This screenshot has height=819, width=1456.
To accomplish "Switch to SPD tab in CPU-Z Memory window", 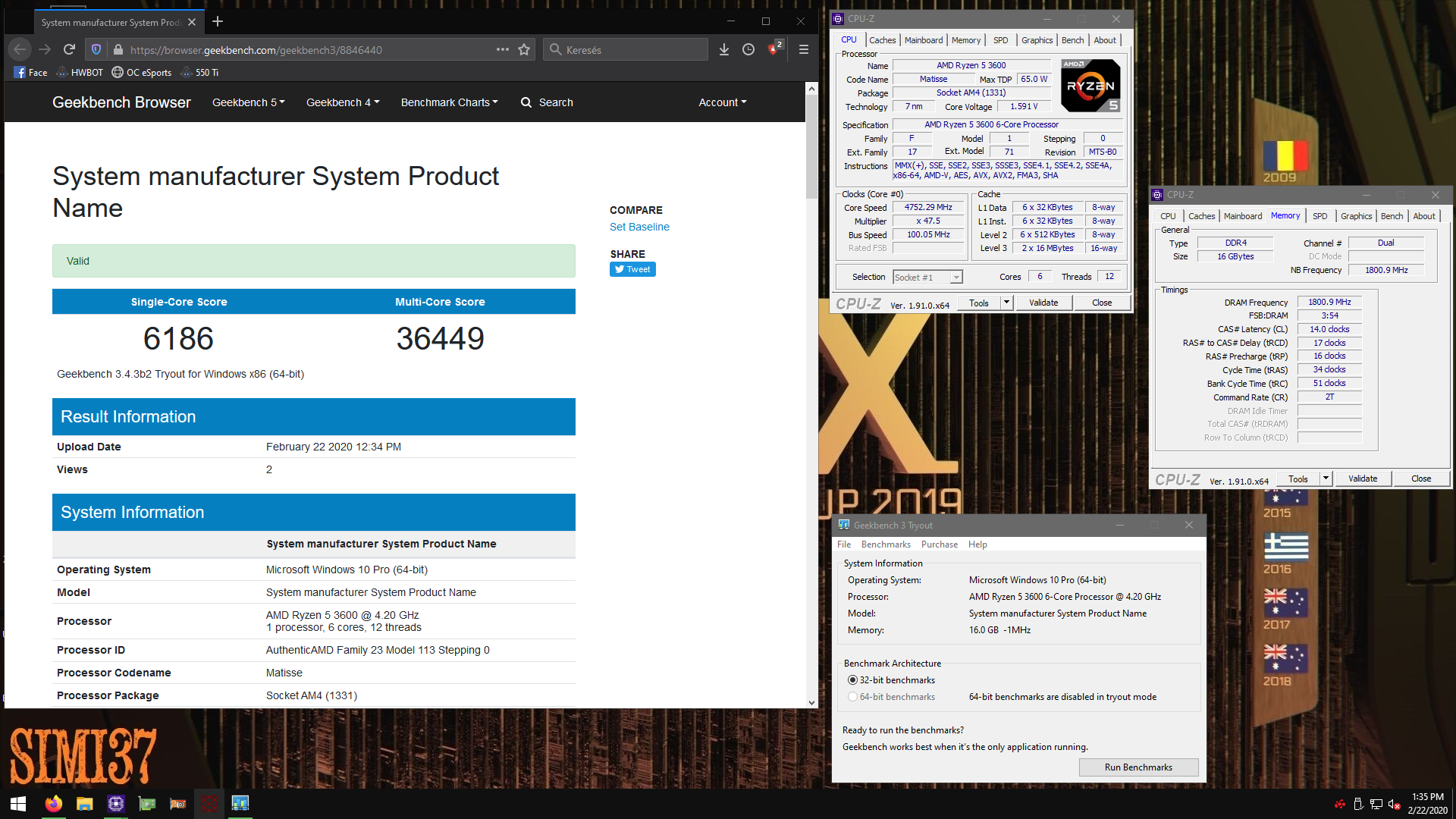I will pos(1320,216).
